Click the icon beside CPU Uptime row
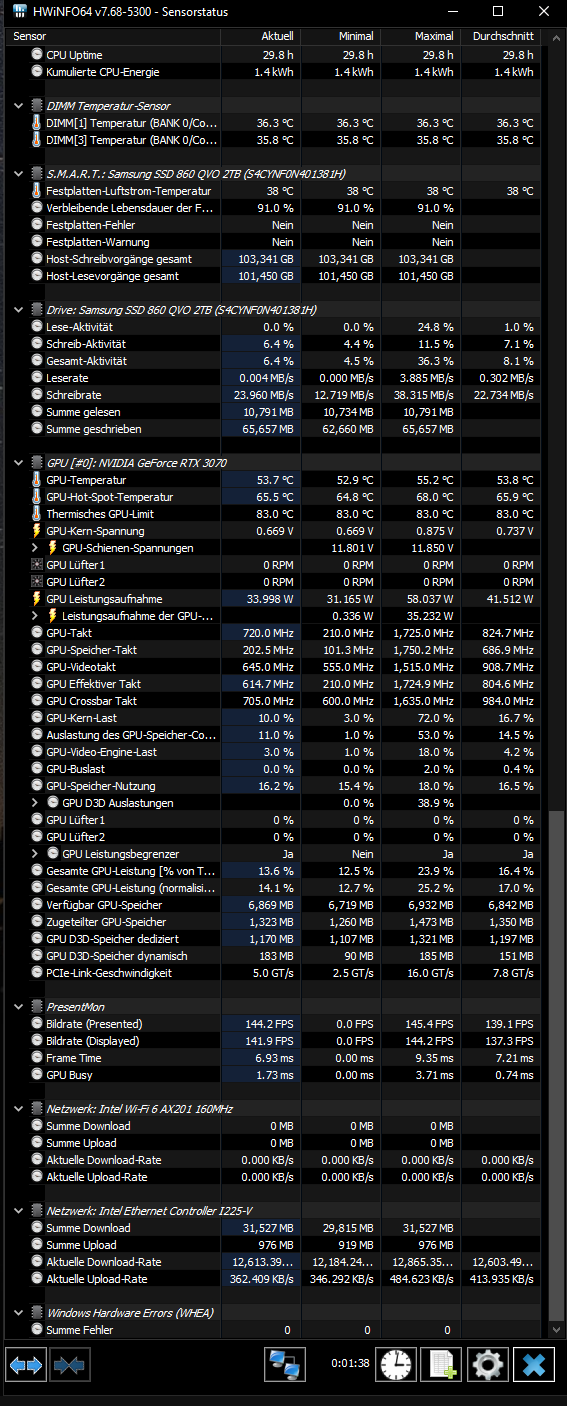The image size is (567, 1406). [x=37, y=55]
